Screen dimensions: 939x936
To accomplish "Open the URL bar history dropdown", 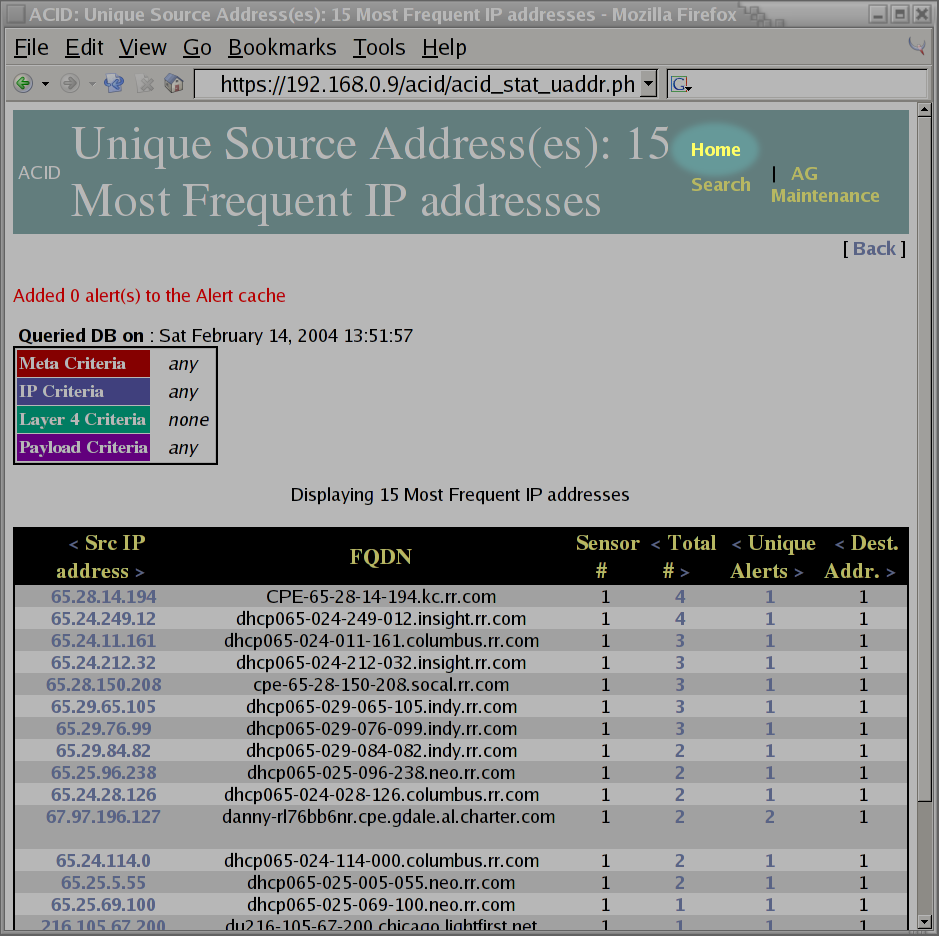I will pyautogui.click(x=648, y=84).
